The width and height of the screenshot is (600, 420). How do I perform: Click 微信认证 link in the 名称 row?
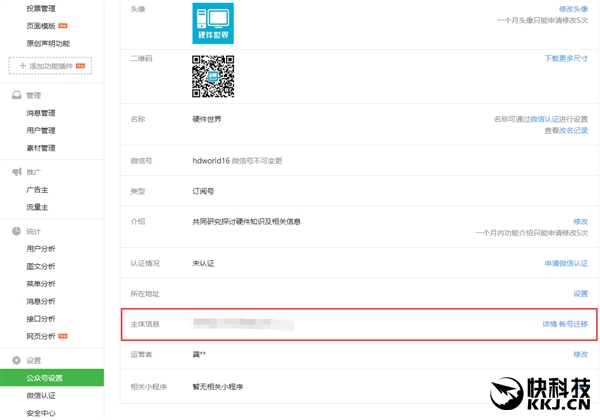click(545, 119)
